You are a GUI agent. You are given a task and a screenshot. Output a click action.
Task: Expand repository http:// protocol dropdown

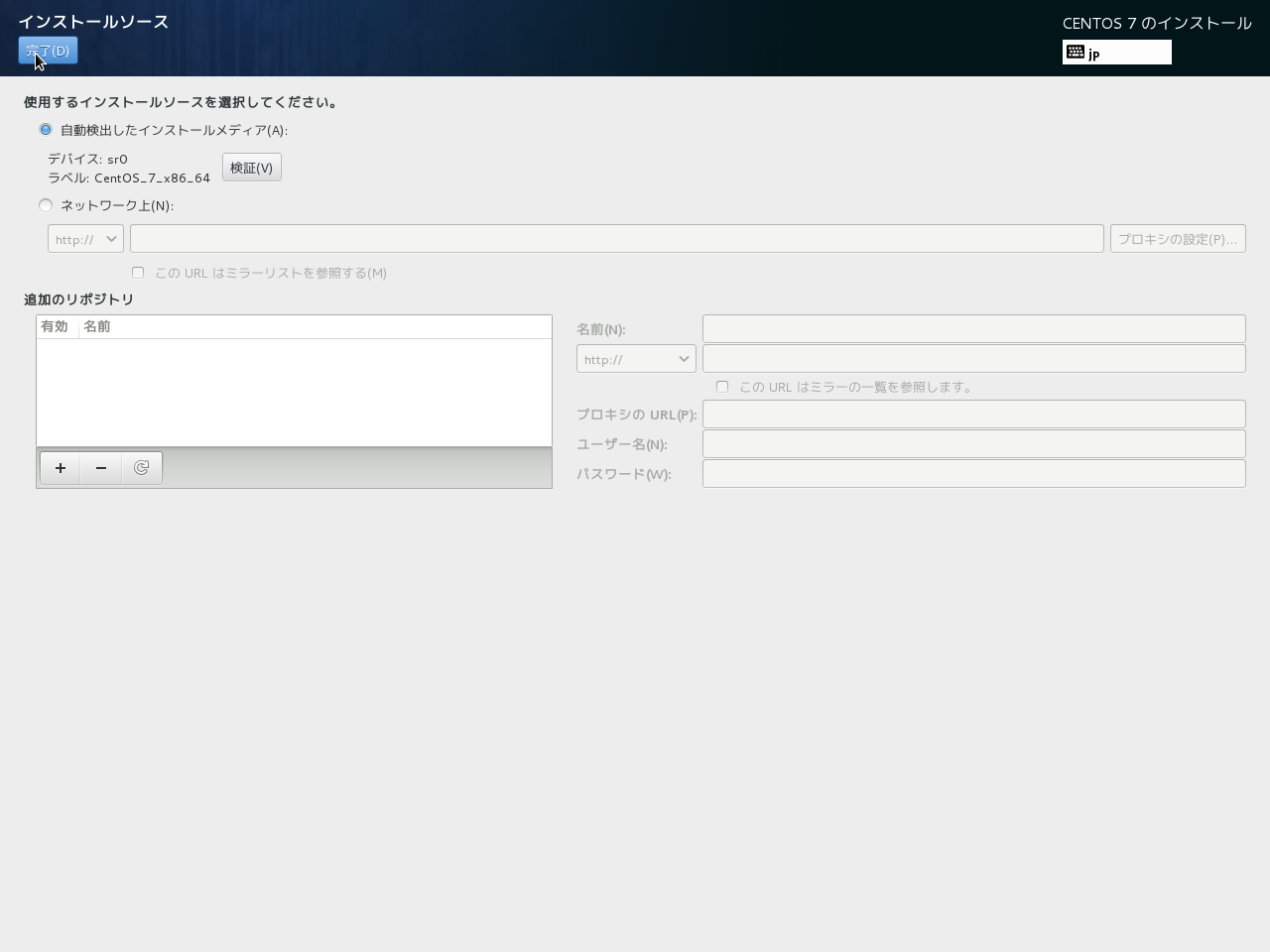pyautogui.click(x=636, y=359)
